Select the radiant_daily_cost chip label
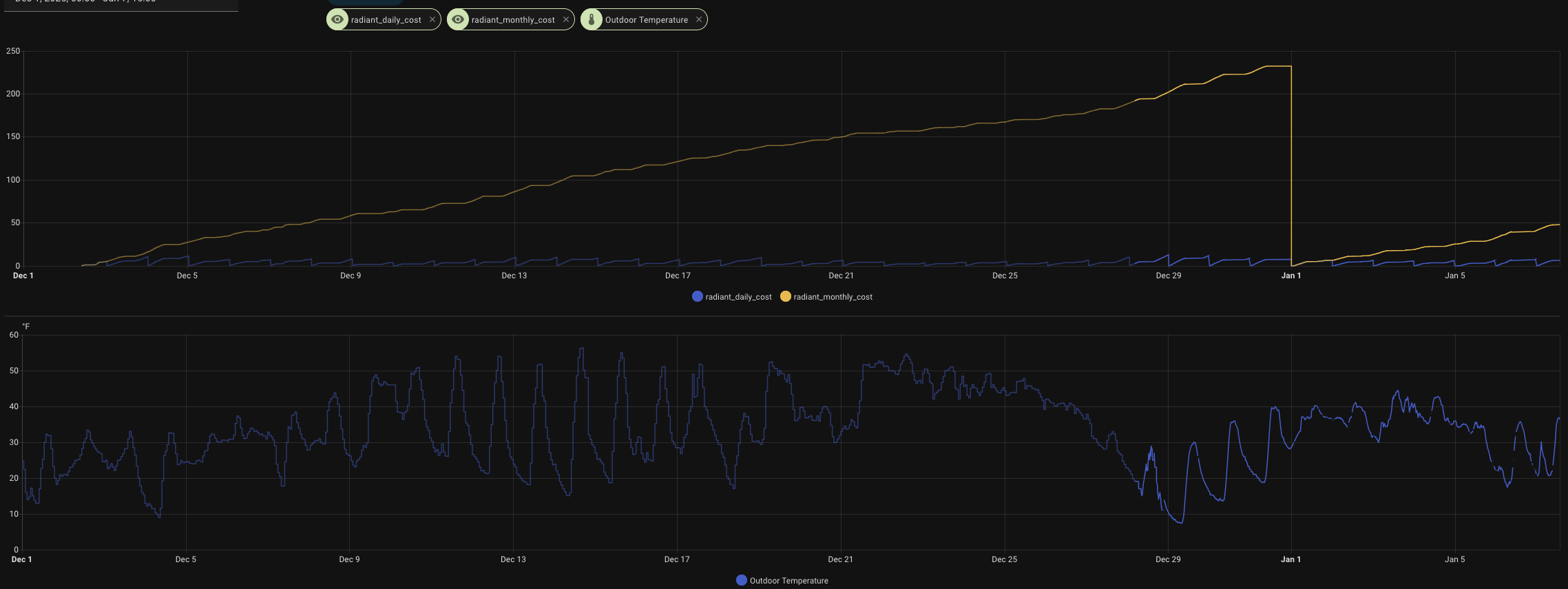1568x589 pixels. tap(386, 20)
